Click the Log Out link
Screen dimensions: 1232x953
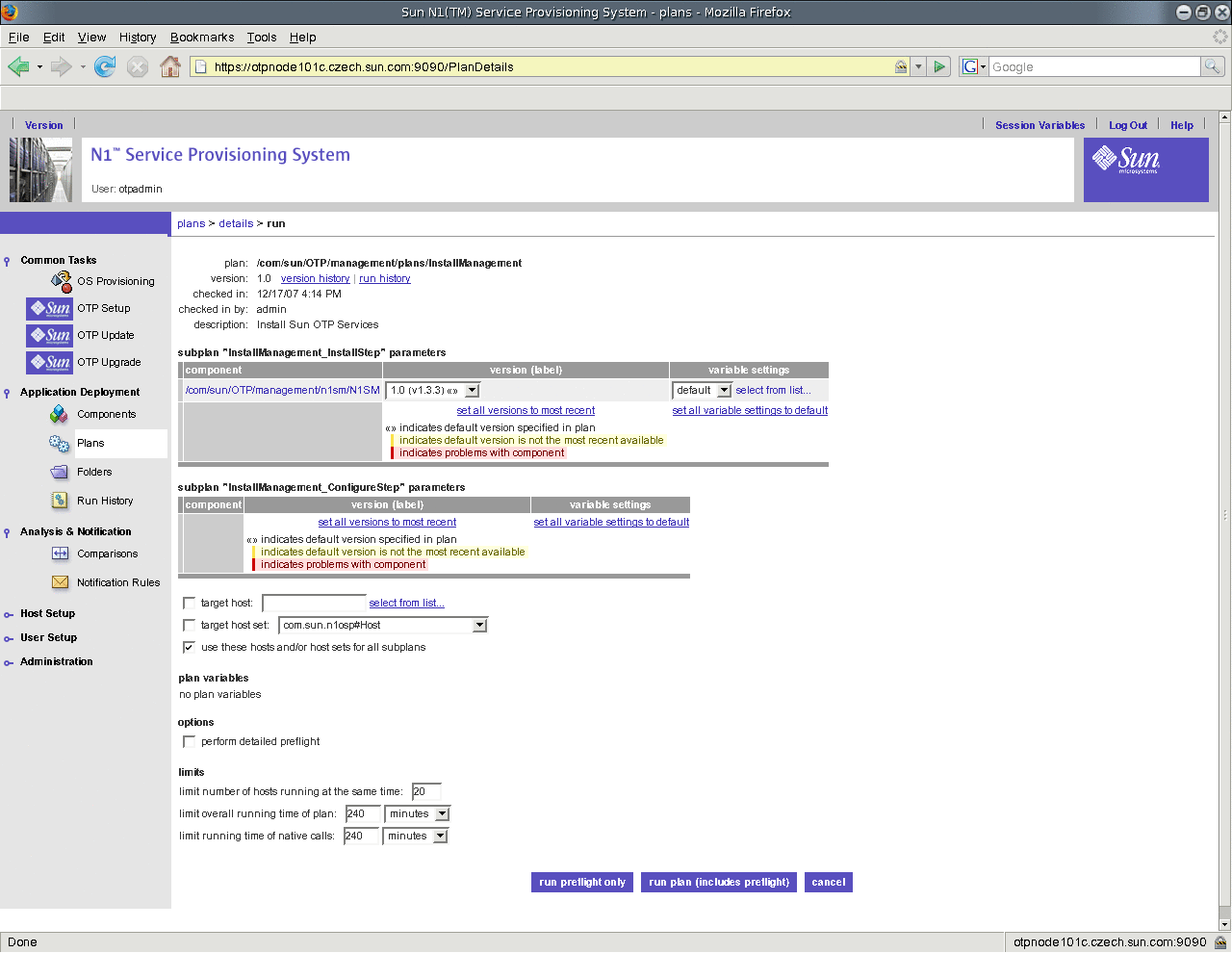1128,125
